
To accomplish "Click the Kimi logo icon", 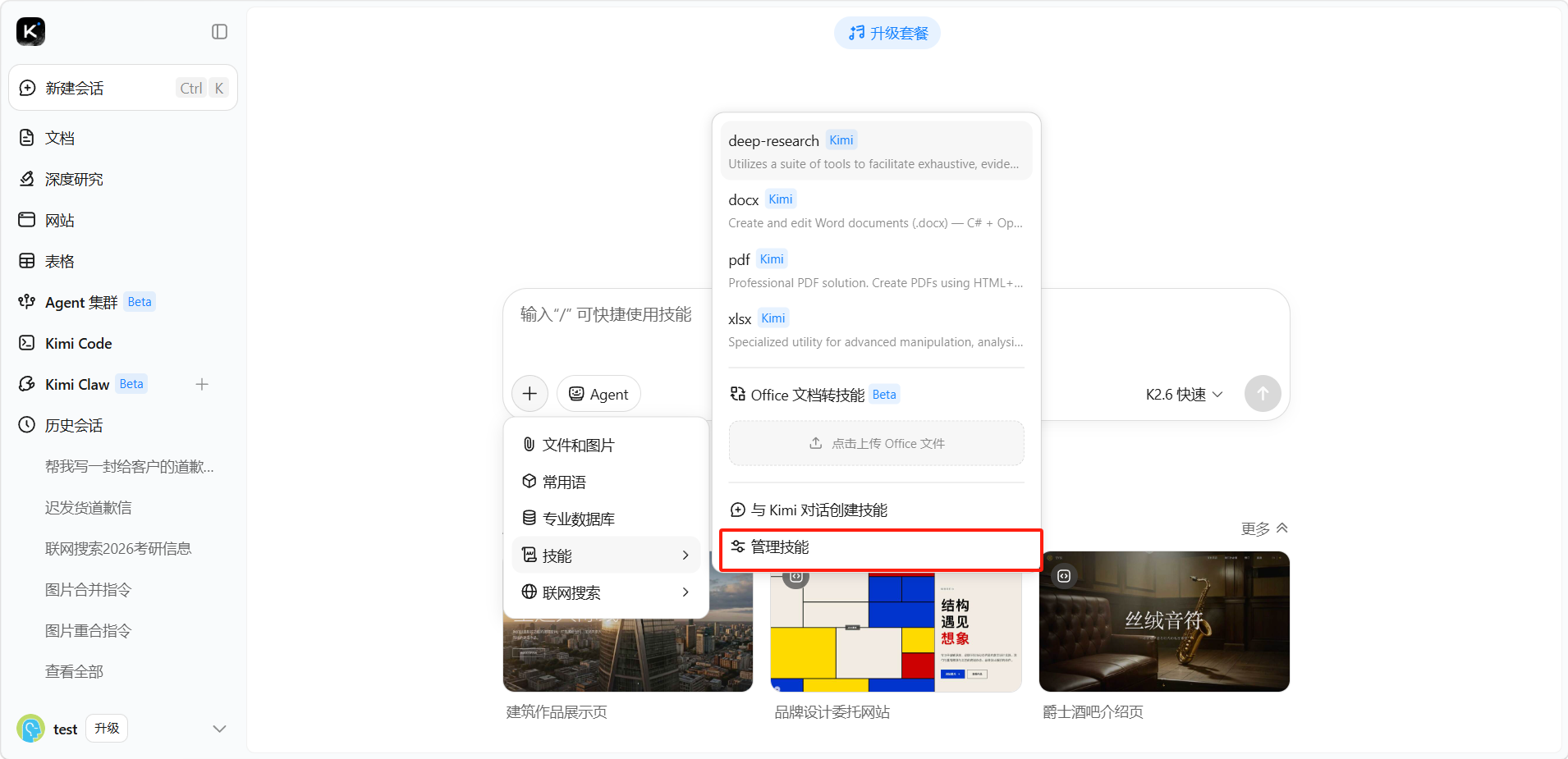I will [30, 32].
